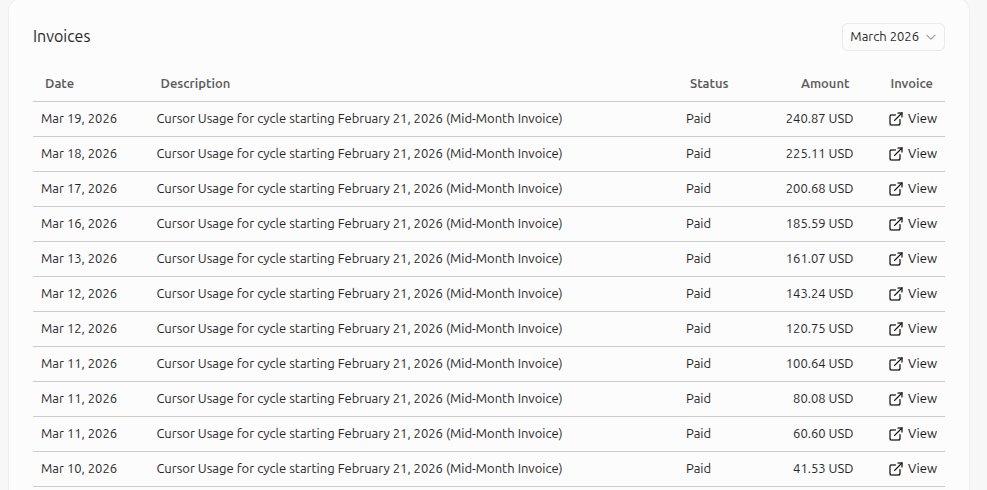Click the 200.68 USD amount
Viewport: 987px width, 490px height.
[820, 188]
